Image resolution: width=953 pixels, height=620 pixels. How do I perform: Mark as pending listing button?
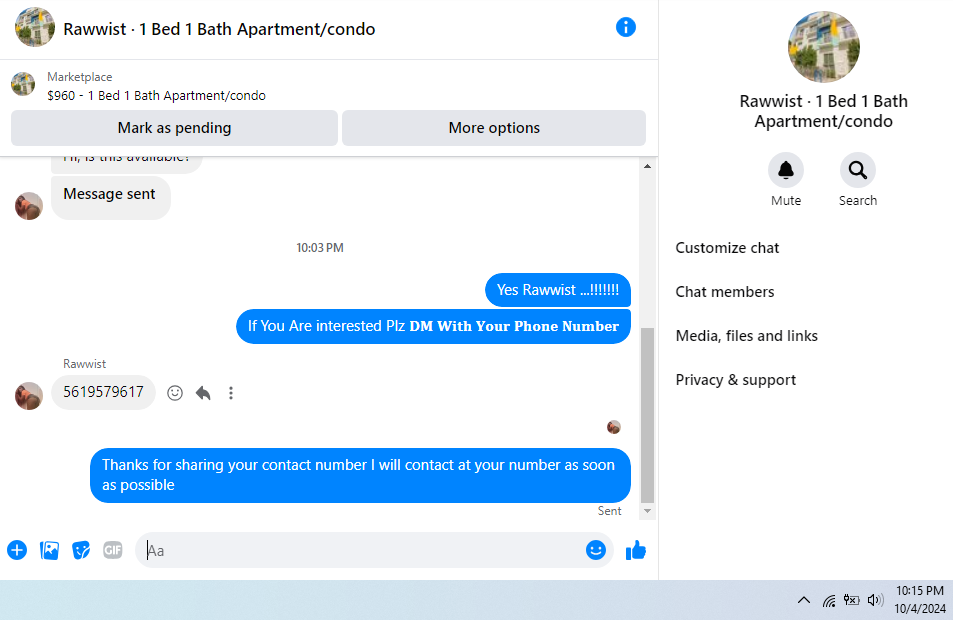pos(174,128)
